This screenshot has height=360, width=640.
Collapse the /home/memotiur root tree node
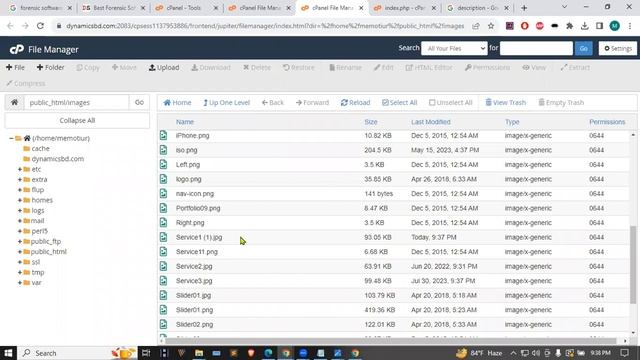tap(11, 138)
